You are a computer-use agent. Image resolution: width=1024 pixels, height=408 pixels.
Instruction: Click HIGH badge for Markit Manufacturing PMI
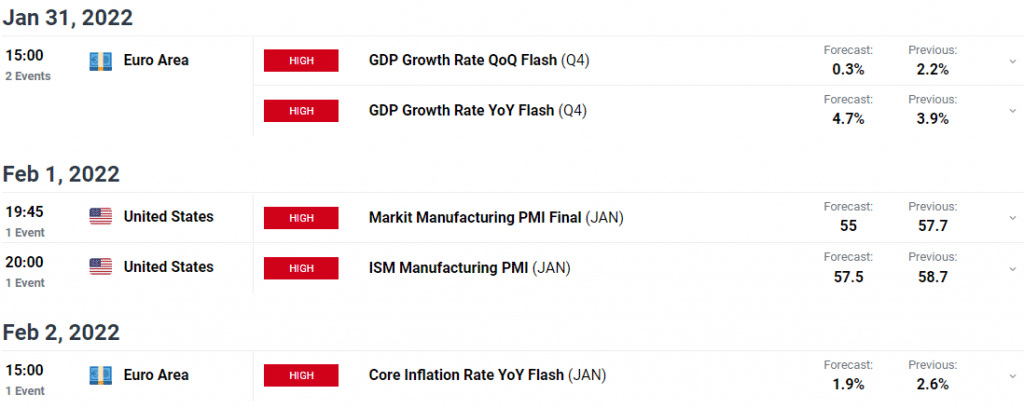coord(301,217)
